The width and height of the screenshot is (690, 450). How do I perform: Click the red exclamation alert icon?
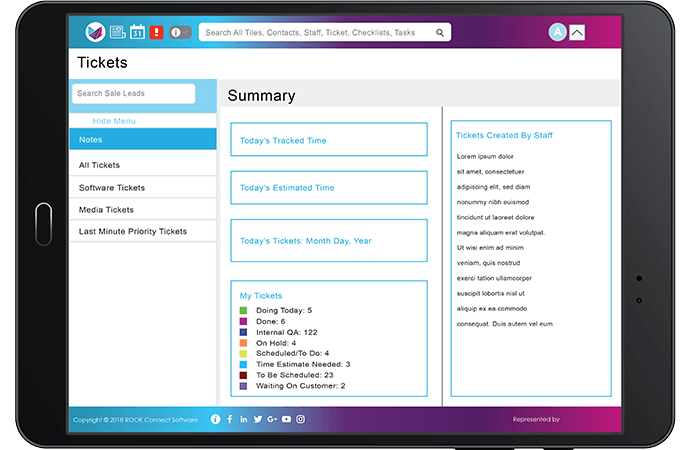[156, 32]
